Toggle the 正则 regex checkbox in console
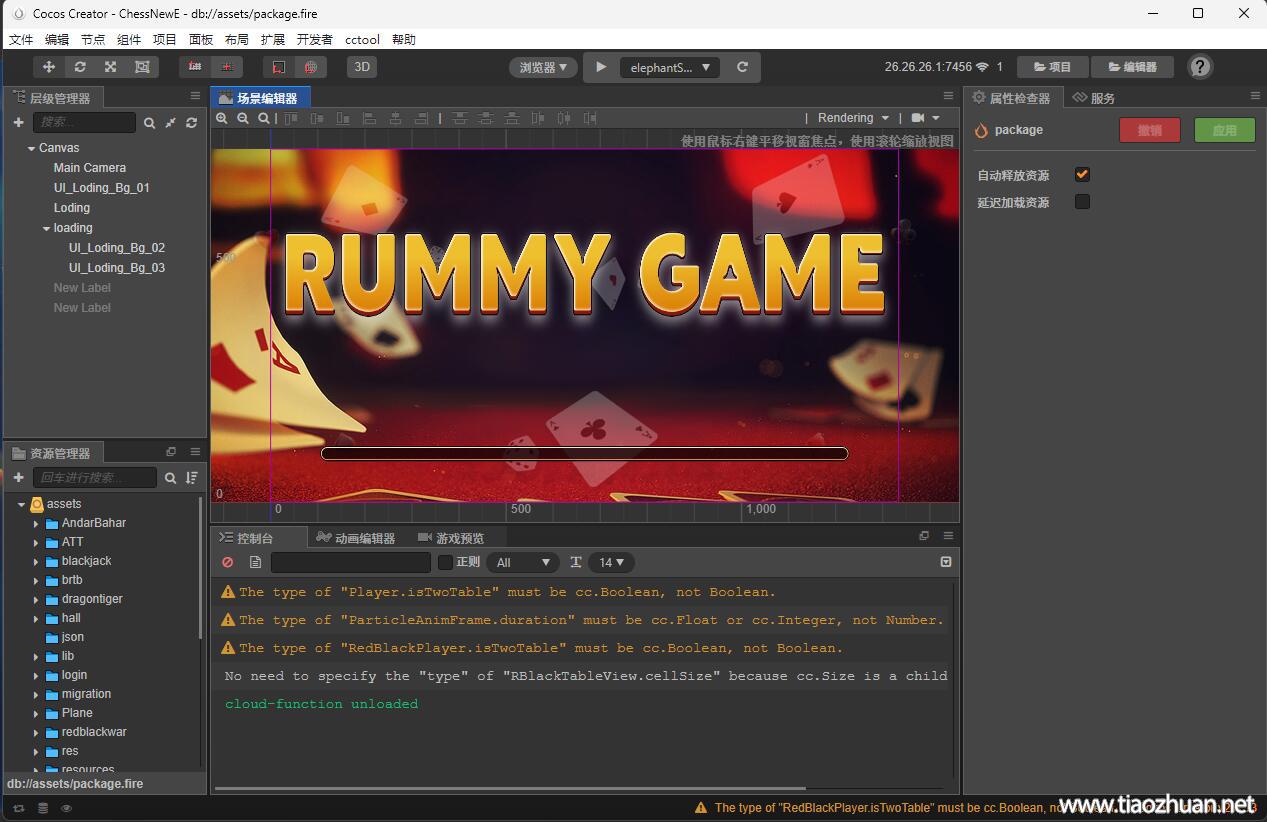 [x=446, y=563]
